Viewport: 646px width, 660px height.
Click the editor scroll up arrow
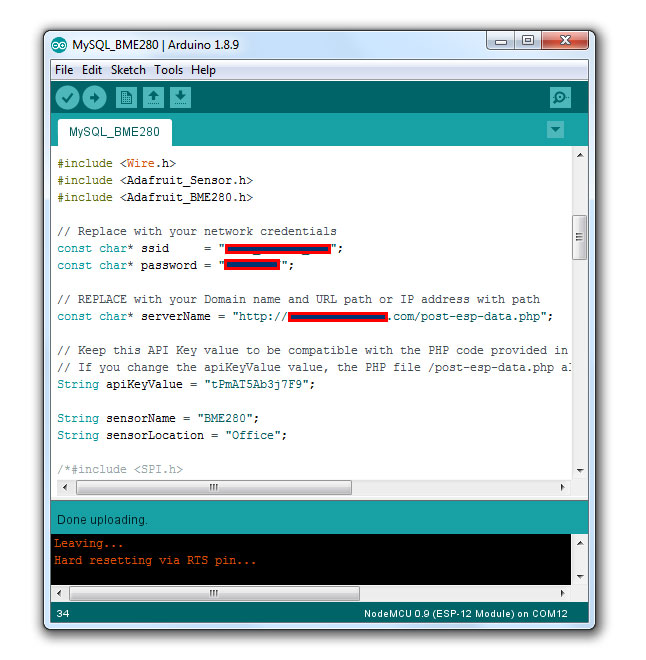[580, 155]
